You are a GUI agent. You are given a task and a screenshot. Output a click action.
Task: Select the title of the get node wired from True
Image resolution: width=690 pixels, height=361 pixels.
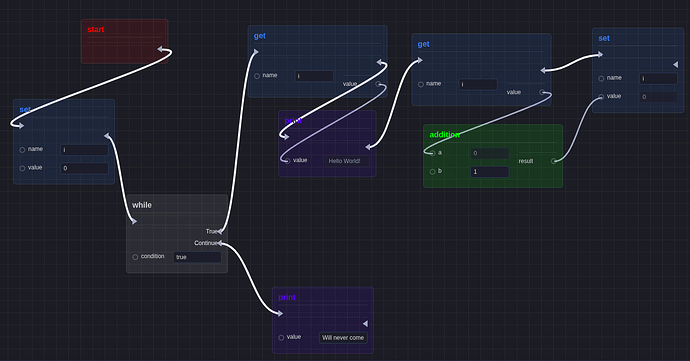click(260, 36)
